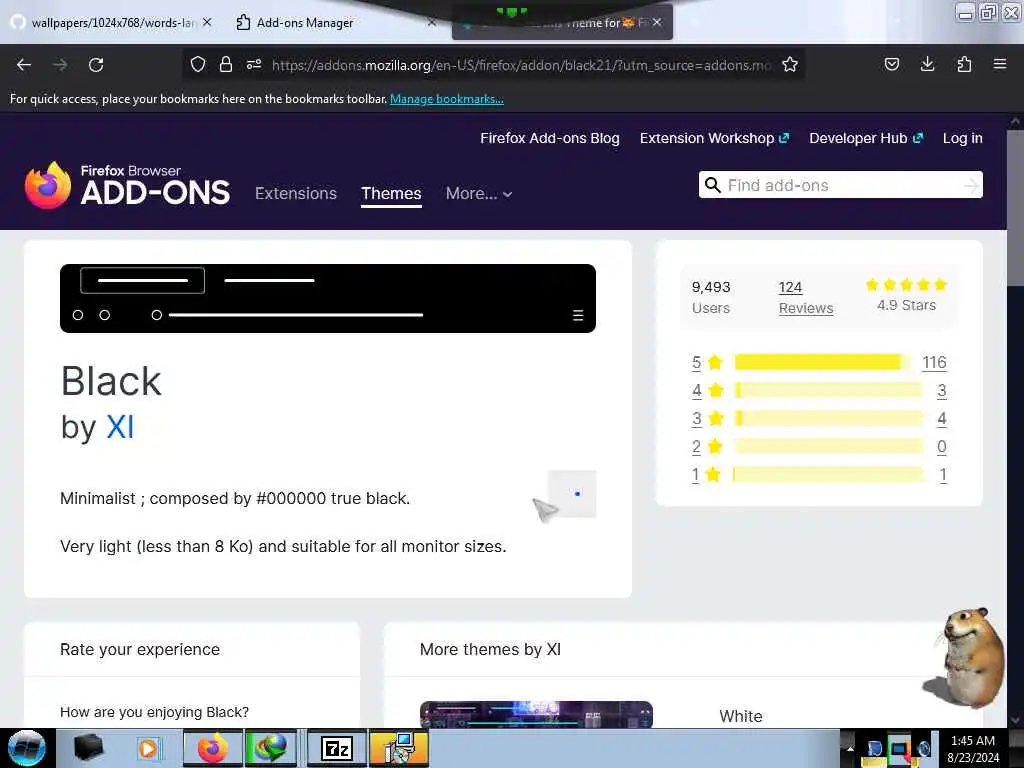The width and height of the screenshot is (1024, 768).
Task: Click the Firefox Browser Add-ons logo
Action: pyautogui.click(x=127, y=186)
